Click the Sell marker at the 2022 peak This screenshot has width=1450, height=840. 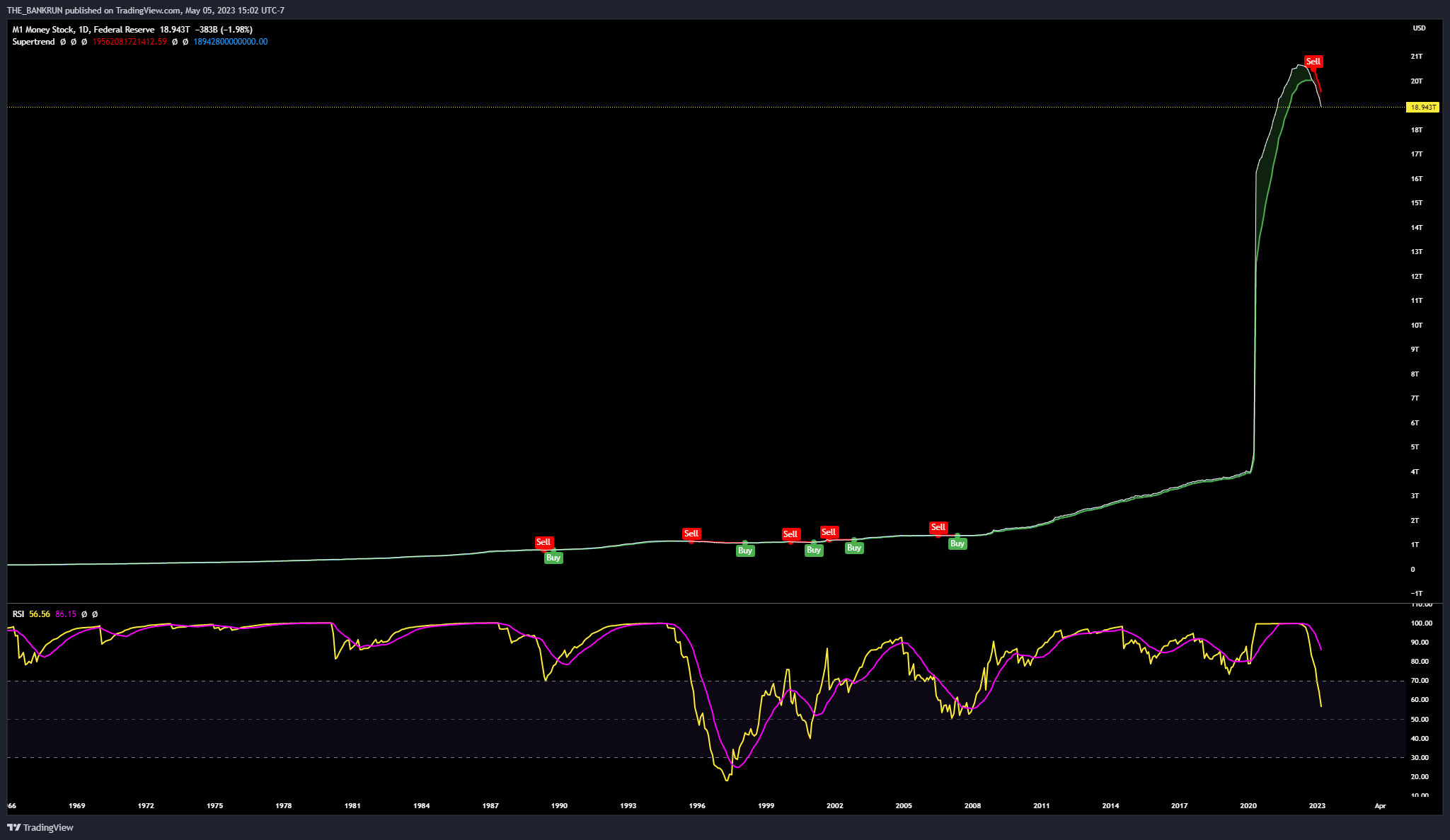tap(1313, 62)
